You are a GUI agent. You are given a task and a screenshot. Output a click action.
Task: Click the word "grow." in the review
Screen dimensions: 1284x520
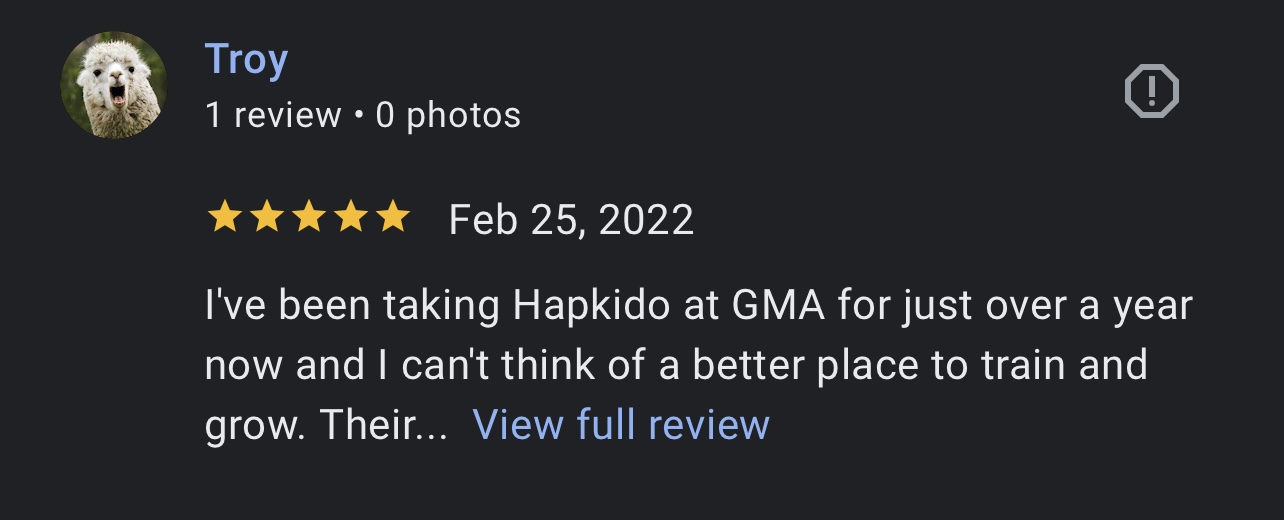[254, 425]
